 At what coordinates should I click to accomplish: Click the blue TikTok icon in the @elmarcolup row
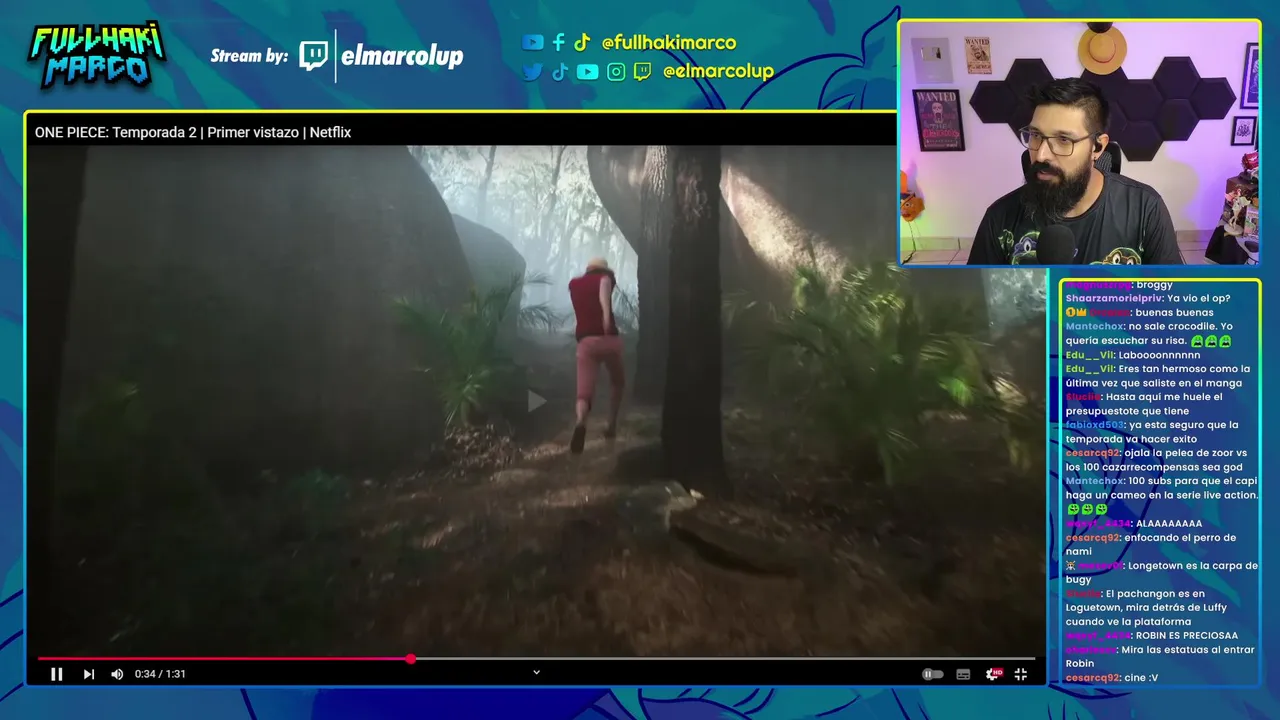pos(560,71)
